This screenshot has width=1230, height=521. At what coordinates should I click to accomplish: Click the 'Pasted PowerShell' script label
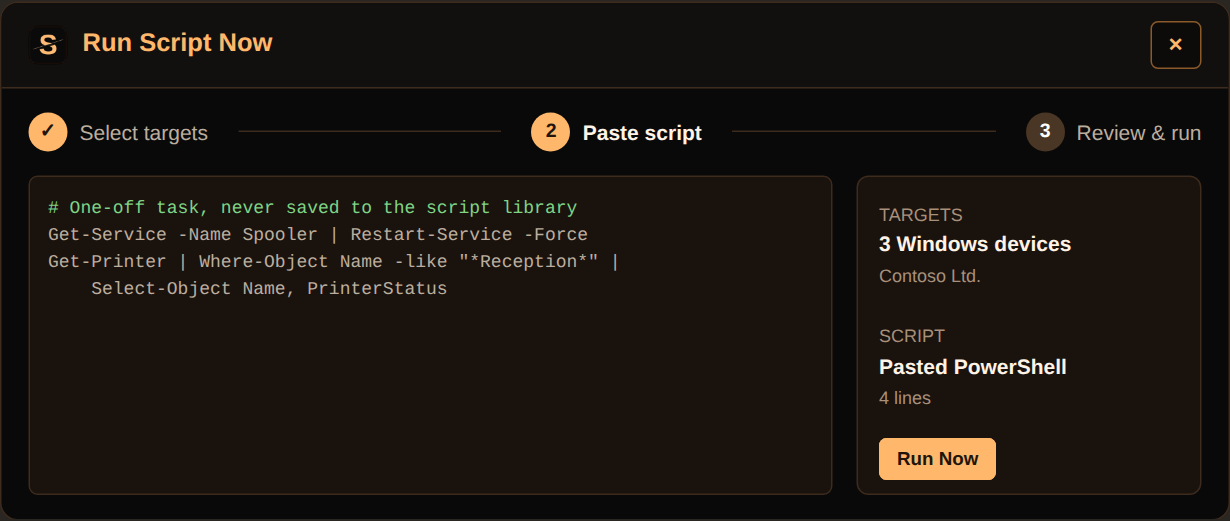tap(973, 367)
